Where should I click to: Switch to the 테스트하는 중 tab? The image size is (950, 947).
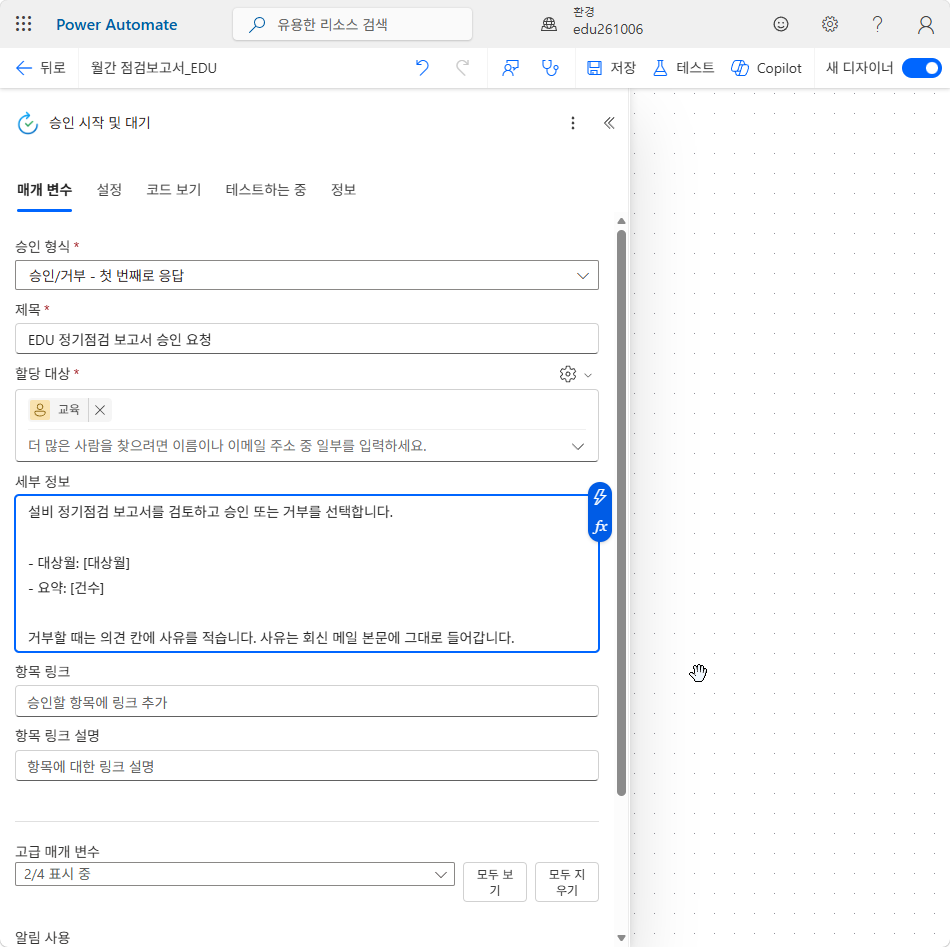click(x=265, y=190)
